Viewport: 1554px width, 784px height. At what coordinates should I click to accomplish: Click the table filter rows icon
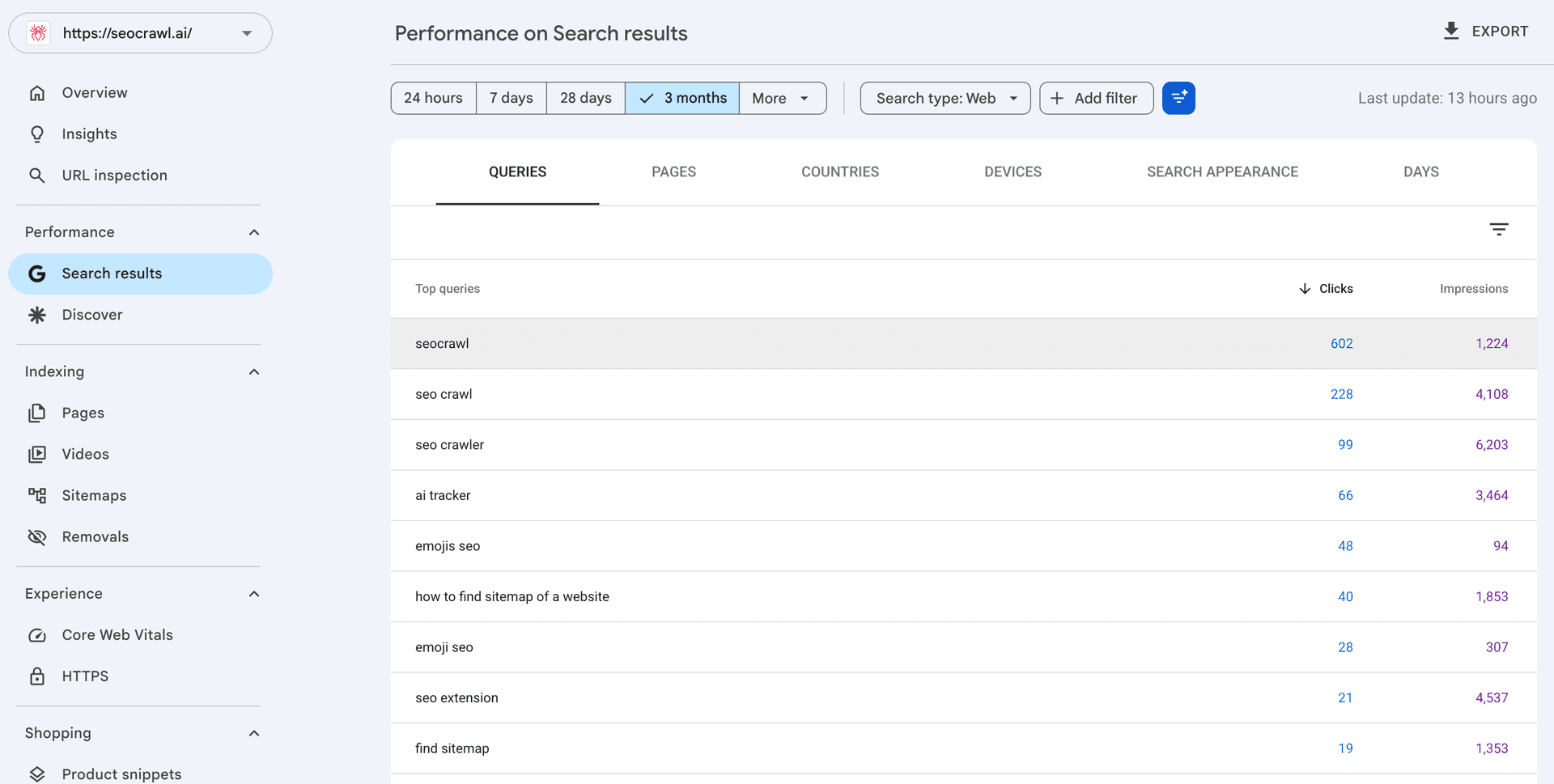(1499, 230)
